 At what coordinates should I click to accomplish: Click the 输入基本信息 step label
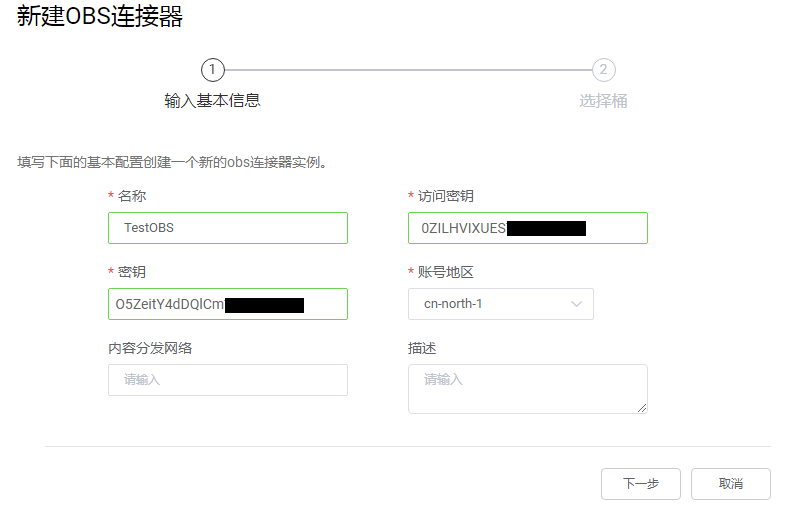pyautogui.click(x=212, y=101)
